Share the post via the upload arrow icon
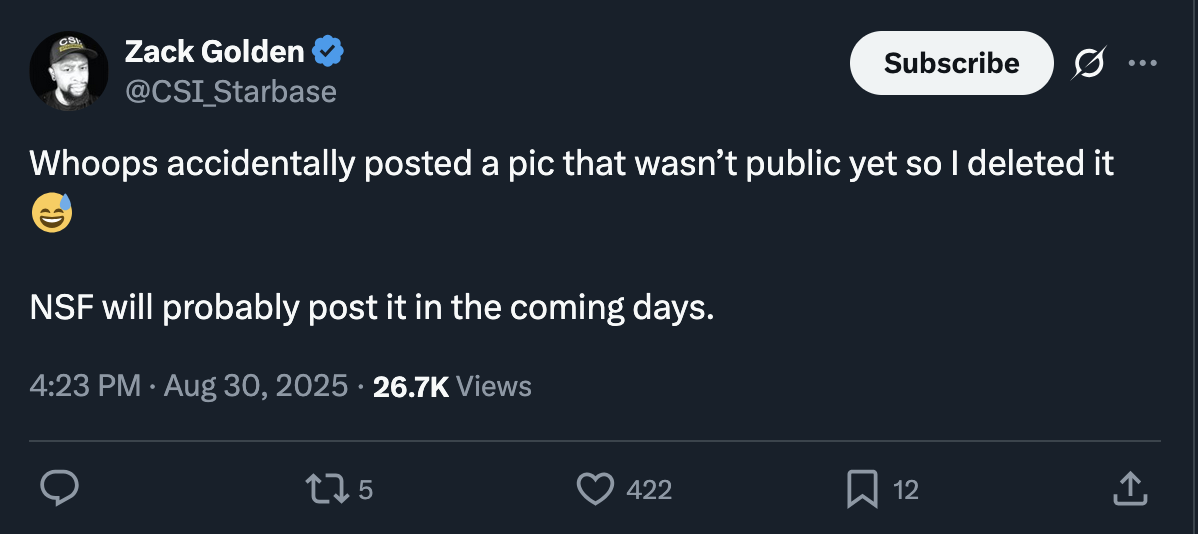1198x534 pixels. pos(1126,489)
